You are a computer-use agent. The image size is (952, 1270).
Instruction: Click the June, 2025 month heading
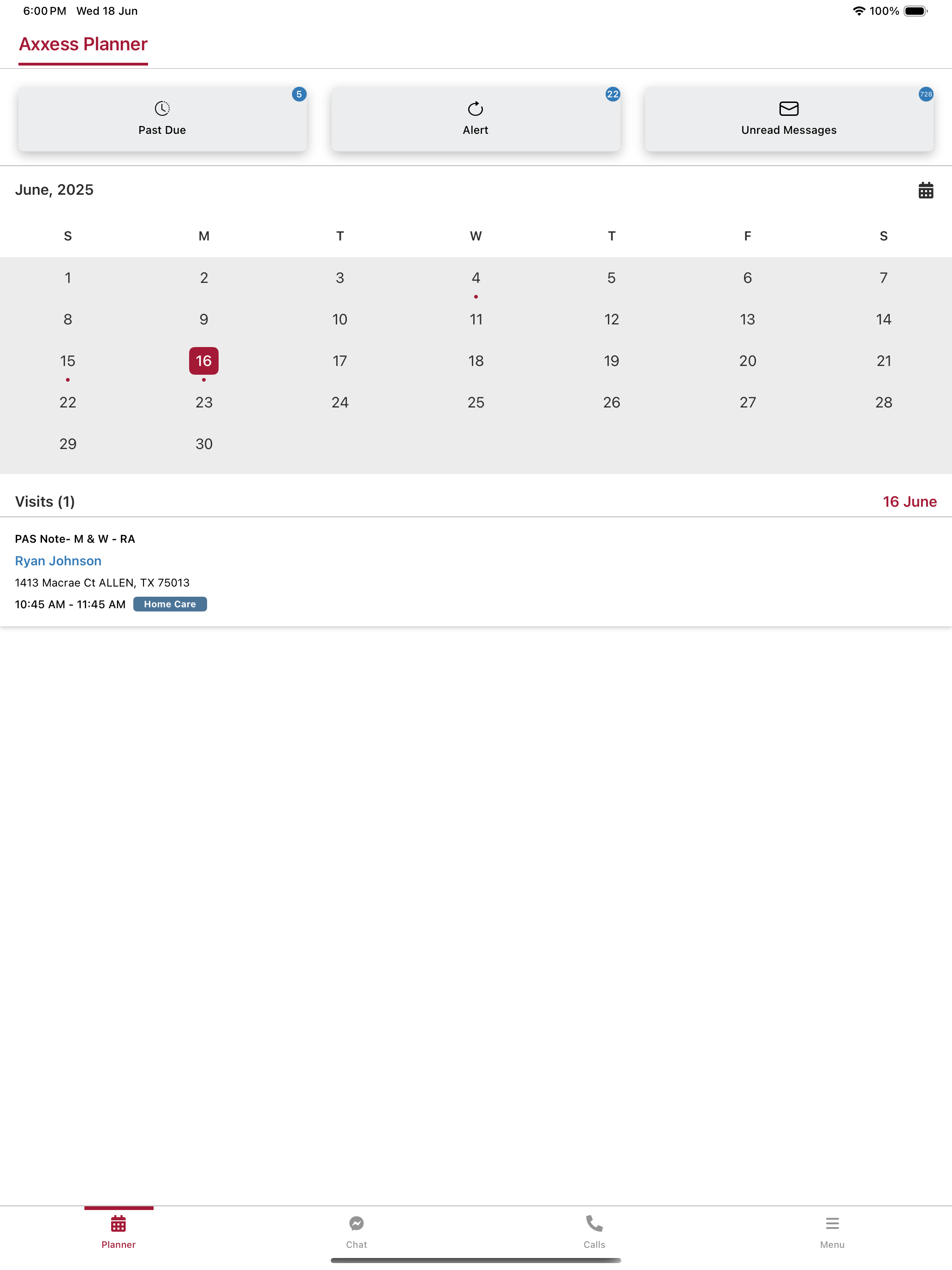(54, 190)
